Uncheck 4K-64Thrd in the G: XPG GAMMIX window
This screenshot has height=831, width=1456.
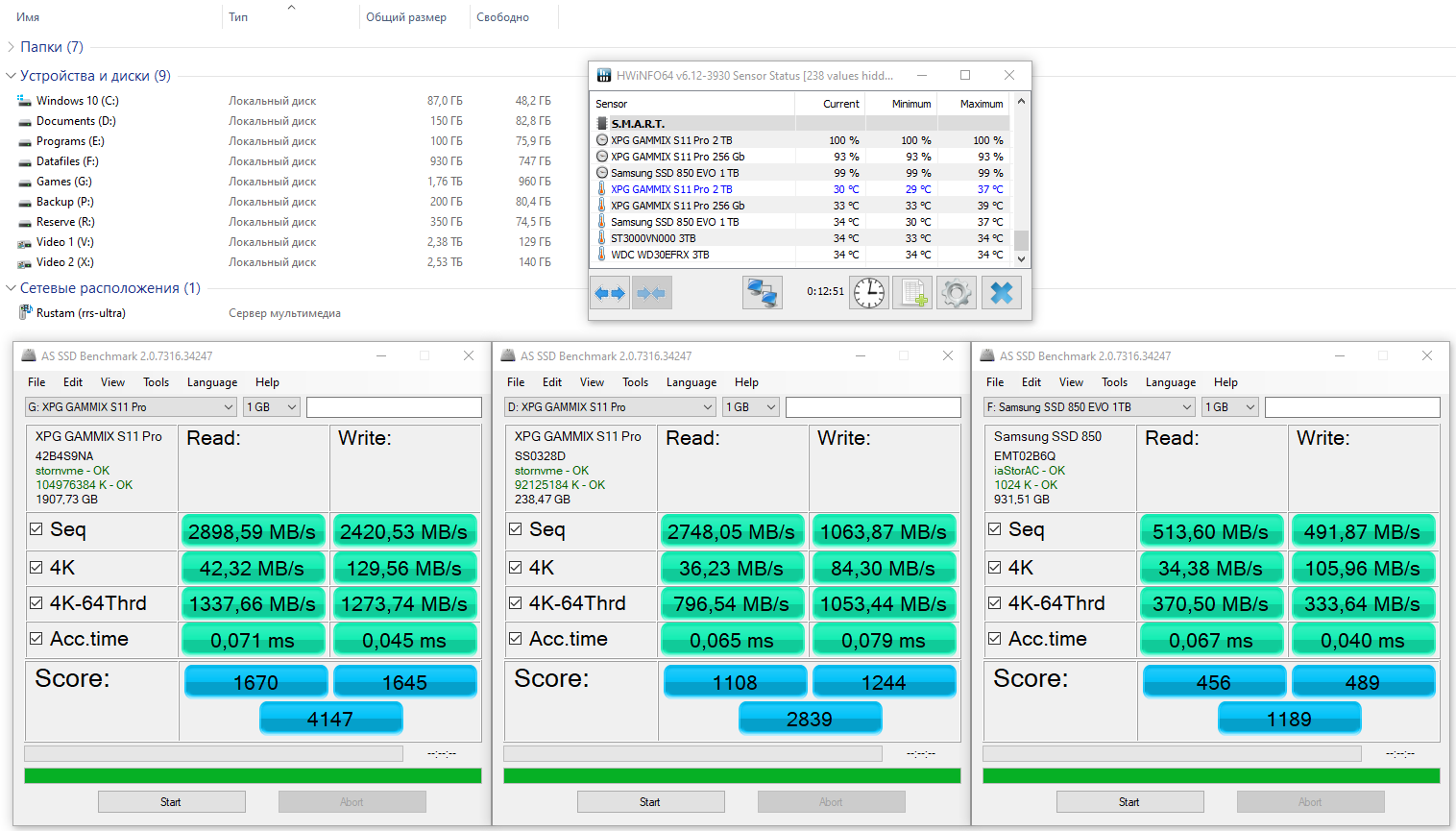36,603
